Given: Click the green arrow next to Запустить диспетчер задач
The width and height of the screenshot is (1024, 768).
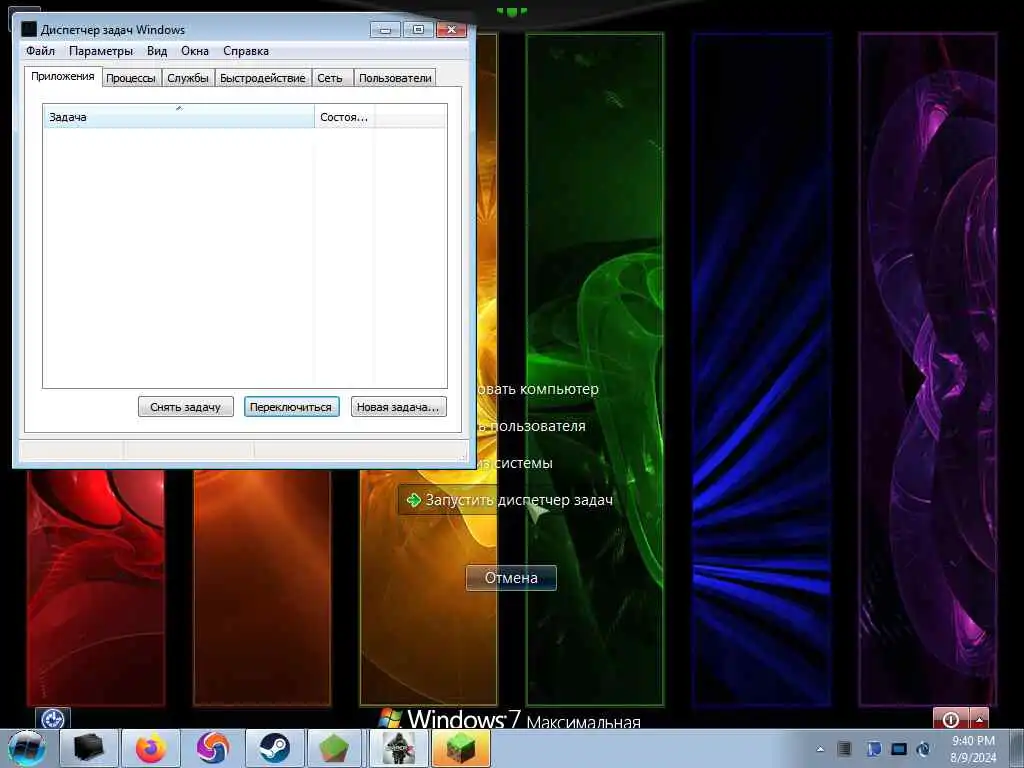Looking at the screenshot, I should coord(413,500).
